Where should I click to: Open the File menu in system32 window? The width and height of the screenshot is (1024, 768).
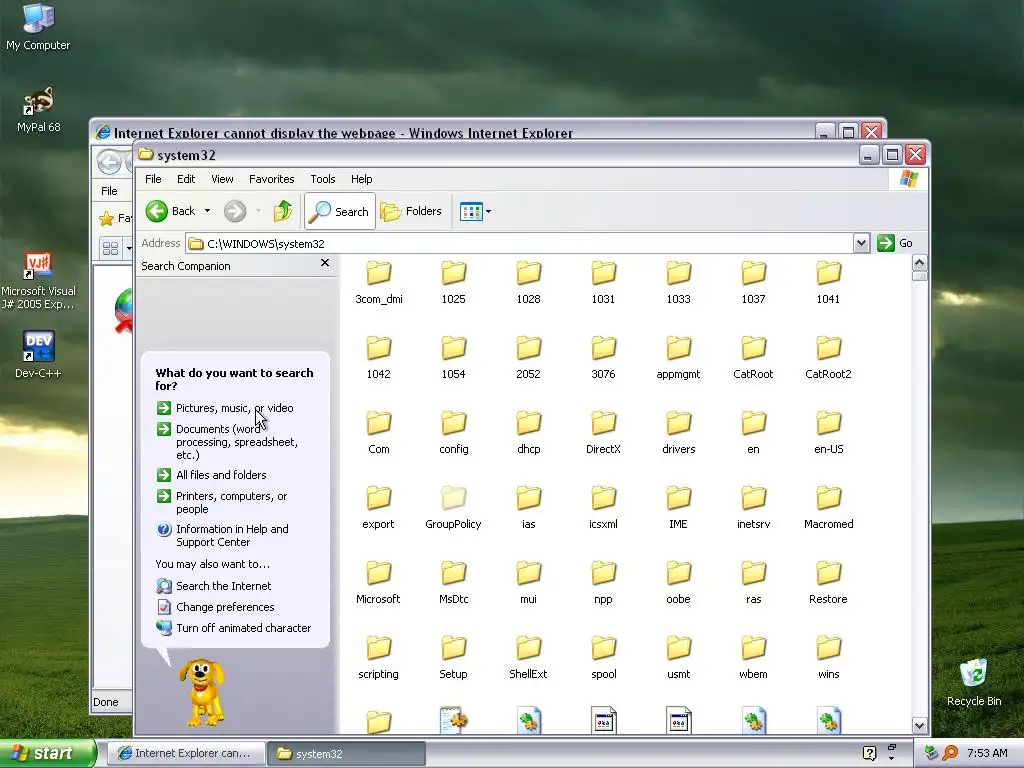pos(153,179)
